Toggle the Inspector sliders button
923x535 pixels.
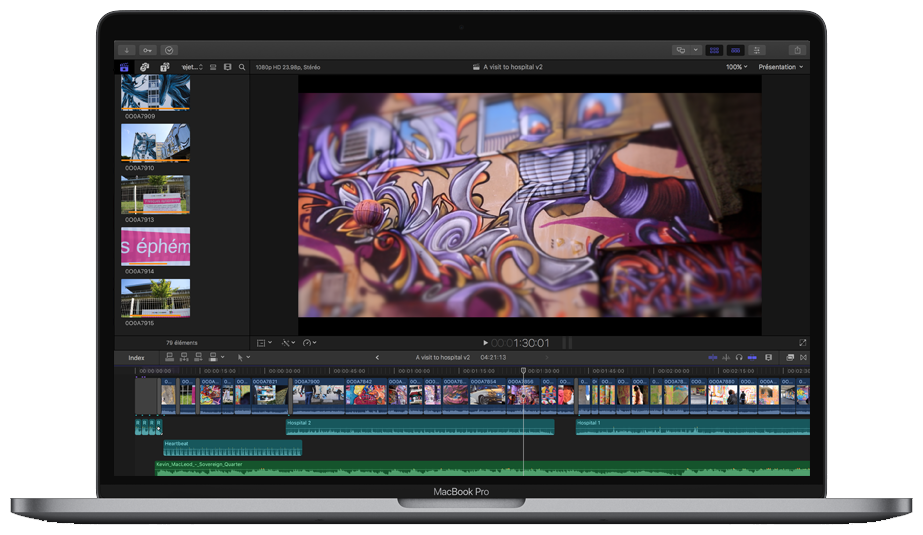757,50
